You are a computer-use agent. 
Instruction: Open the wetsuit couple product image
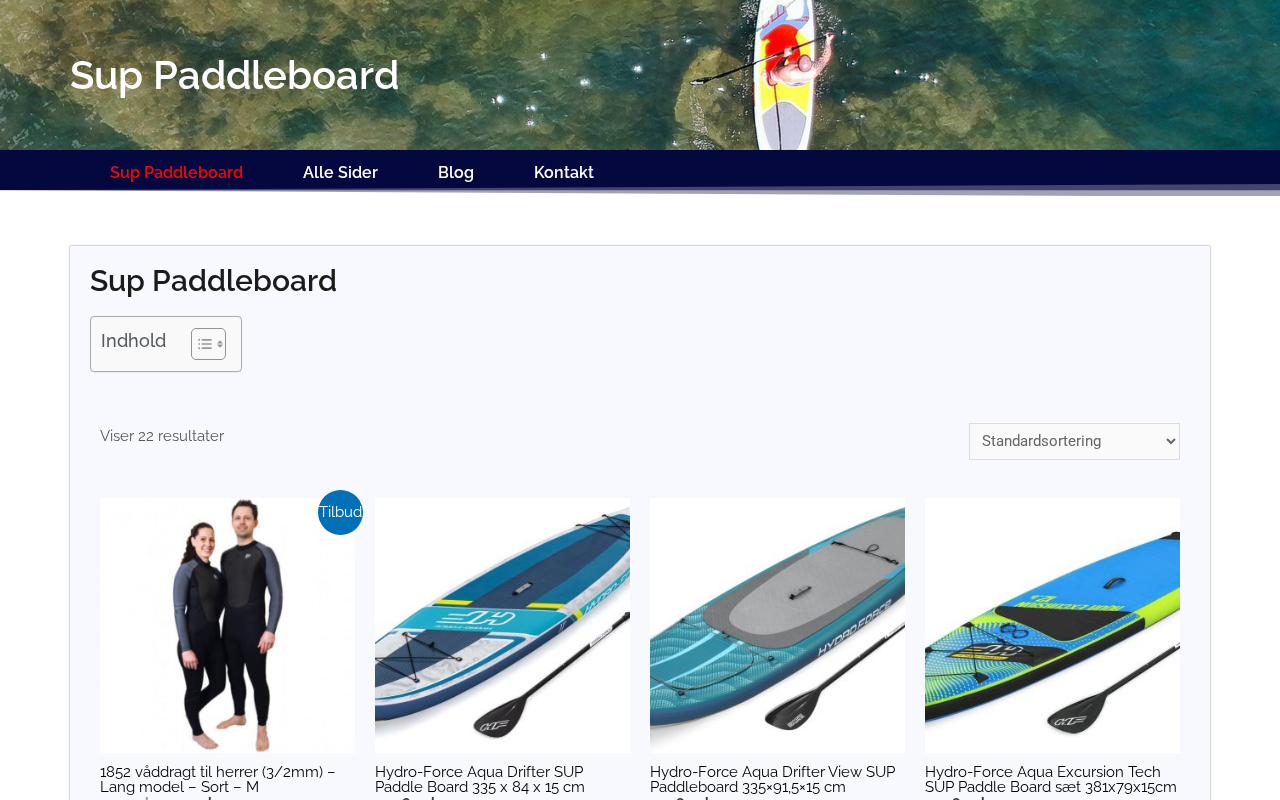227,625
